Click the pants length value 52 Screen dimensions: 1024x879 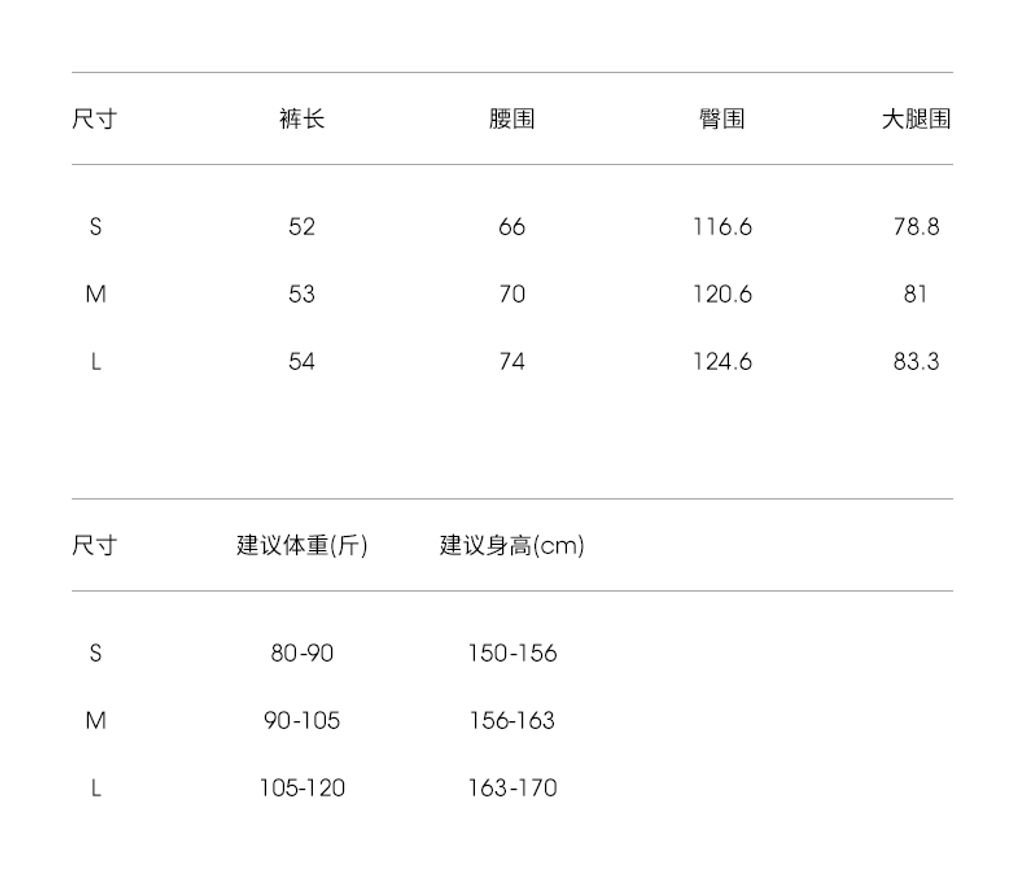click(x=302, y=227)
